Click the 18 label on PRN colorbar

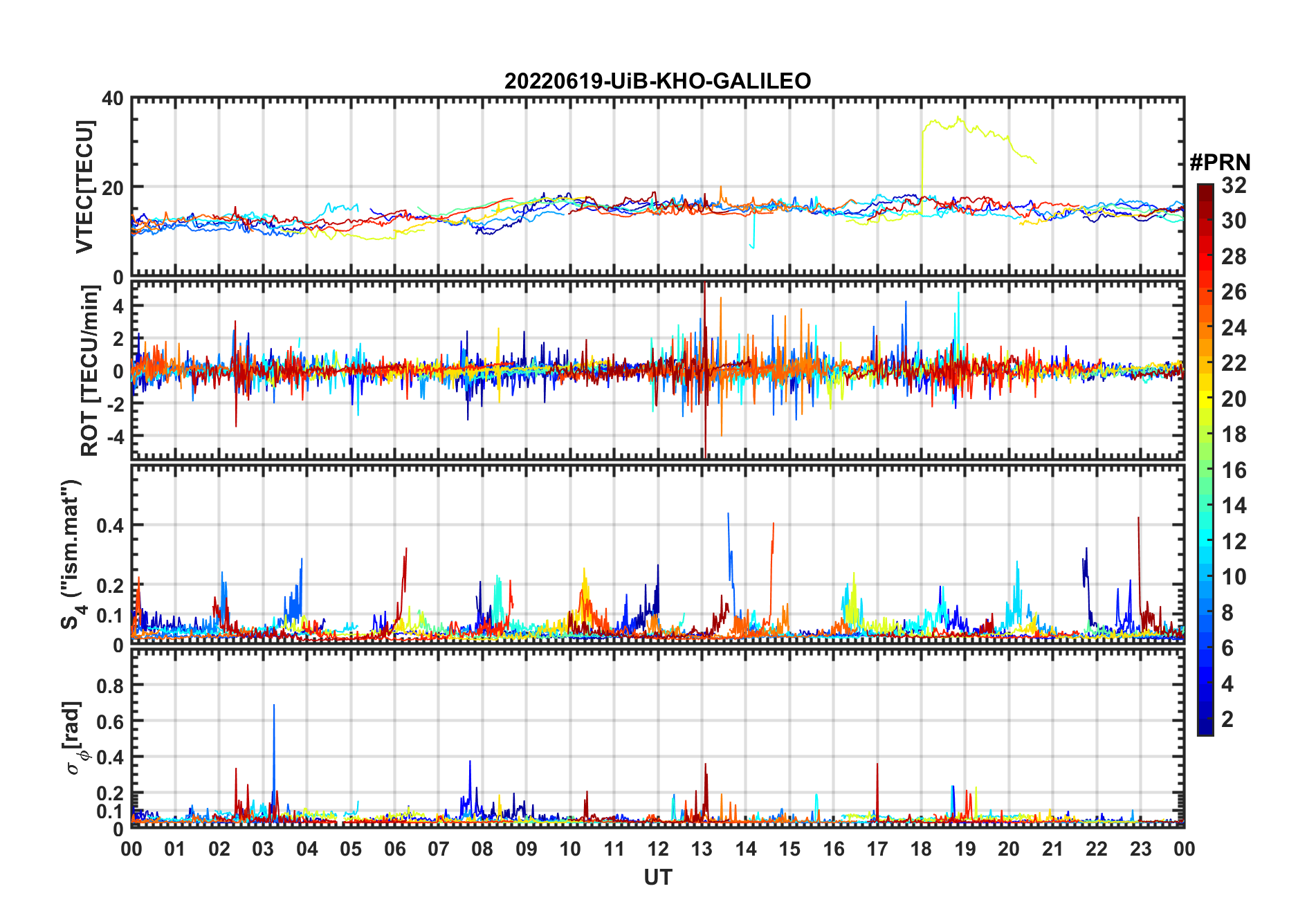click(1234, 434)
